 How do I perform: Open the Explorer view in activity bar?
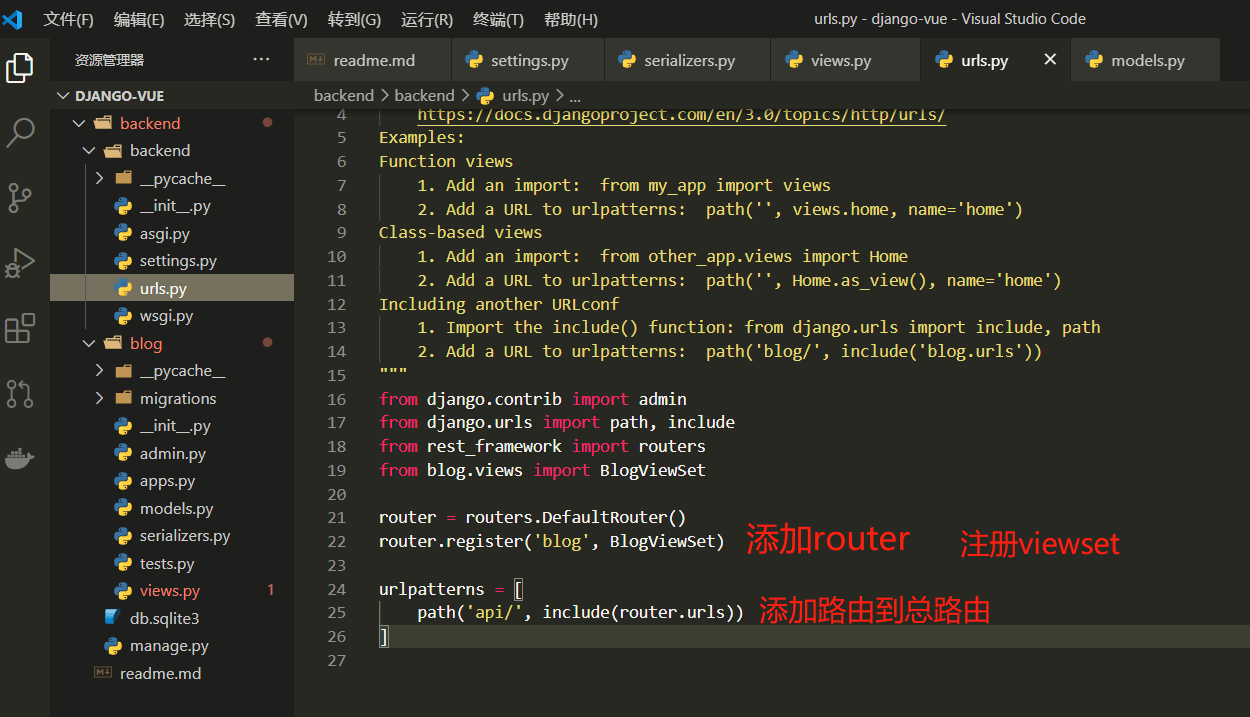(21, 68)
